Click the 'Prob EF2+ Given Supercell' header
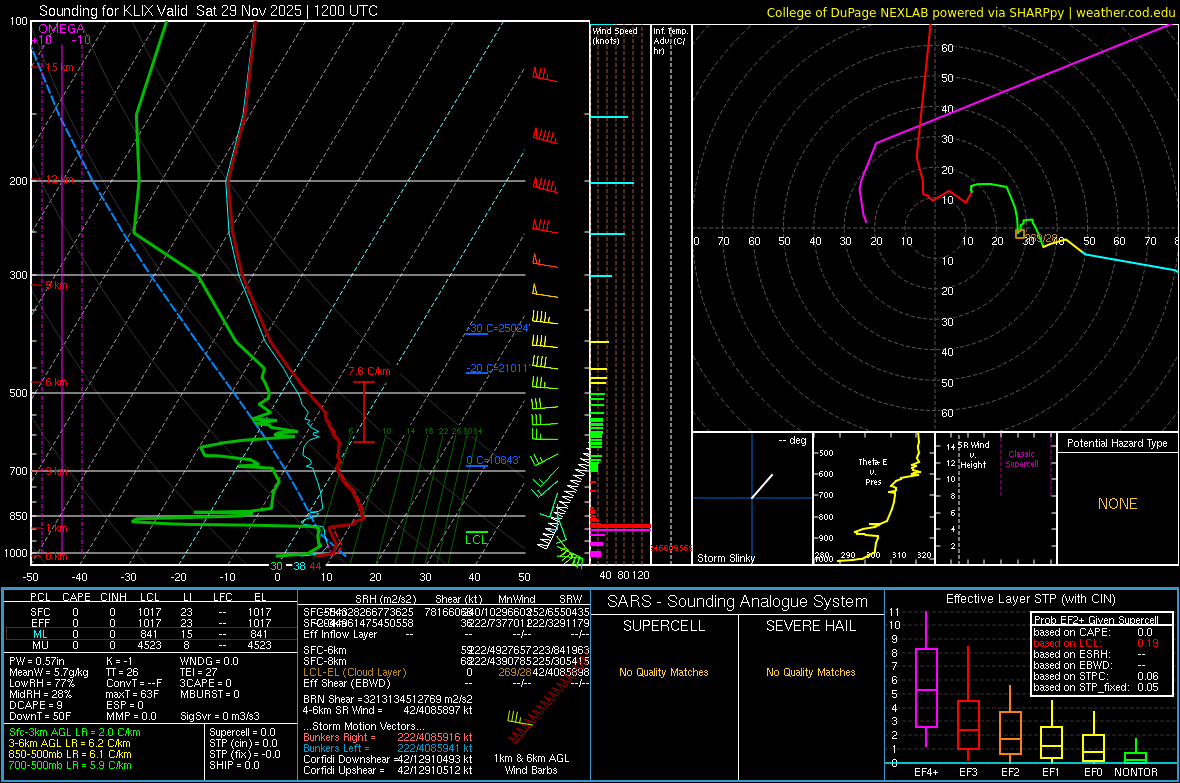Image resolution: width=1180 pixels, height=783 pixels. [x=1096, y=620]
